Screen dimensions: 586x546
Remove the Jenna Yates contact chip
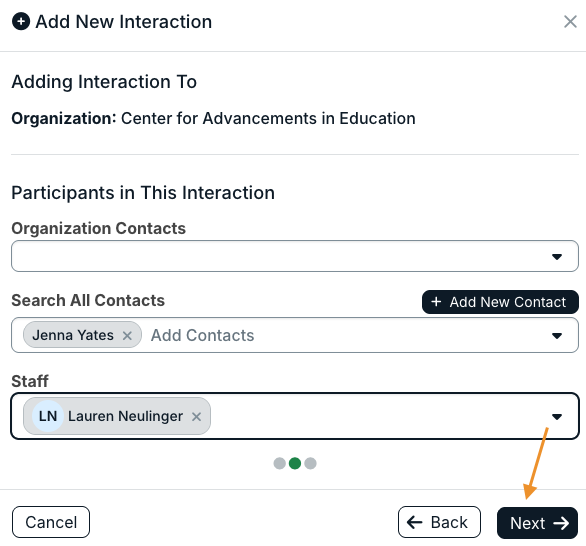point(127,336)
